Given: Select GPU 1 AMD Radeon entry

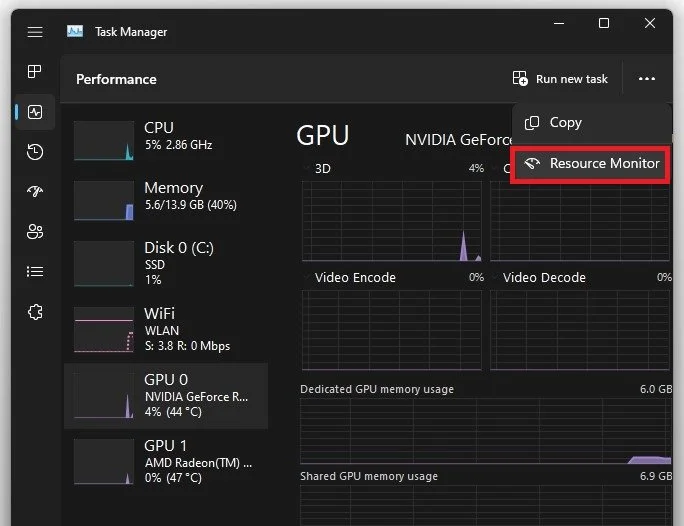Looking at the screenshot, I should (x=166, y=461).
